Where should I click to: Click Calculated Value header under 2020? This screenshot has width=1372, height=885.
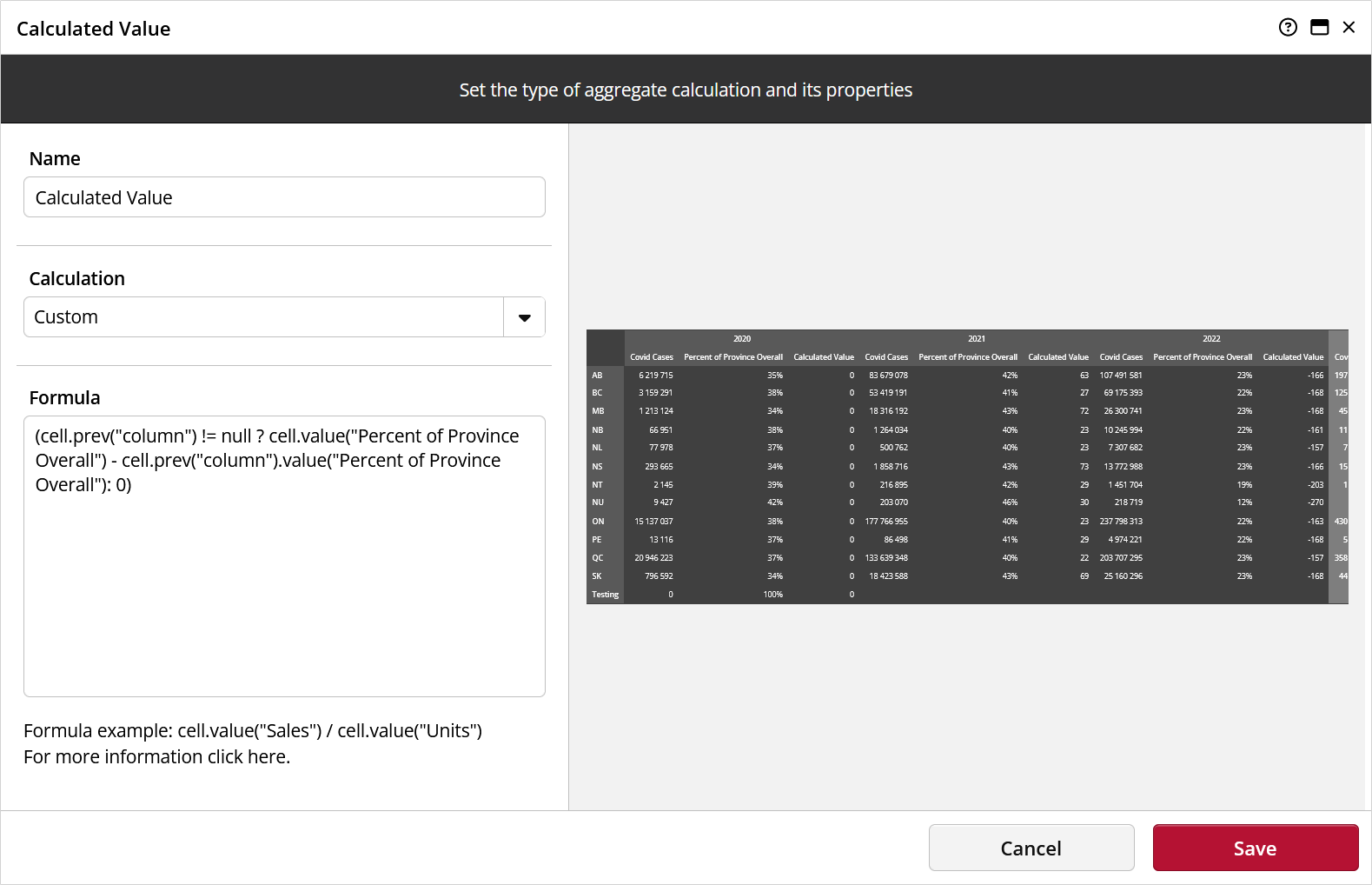[824, 357]
